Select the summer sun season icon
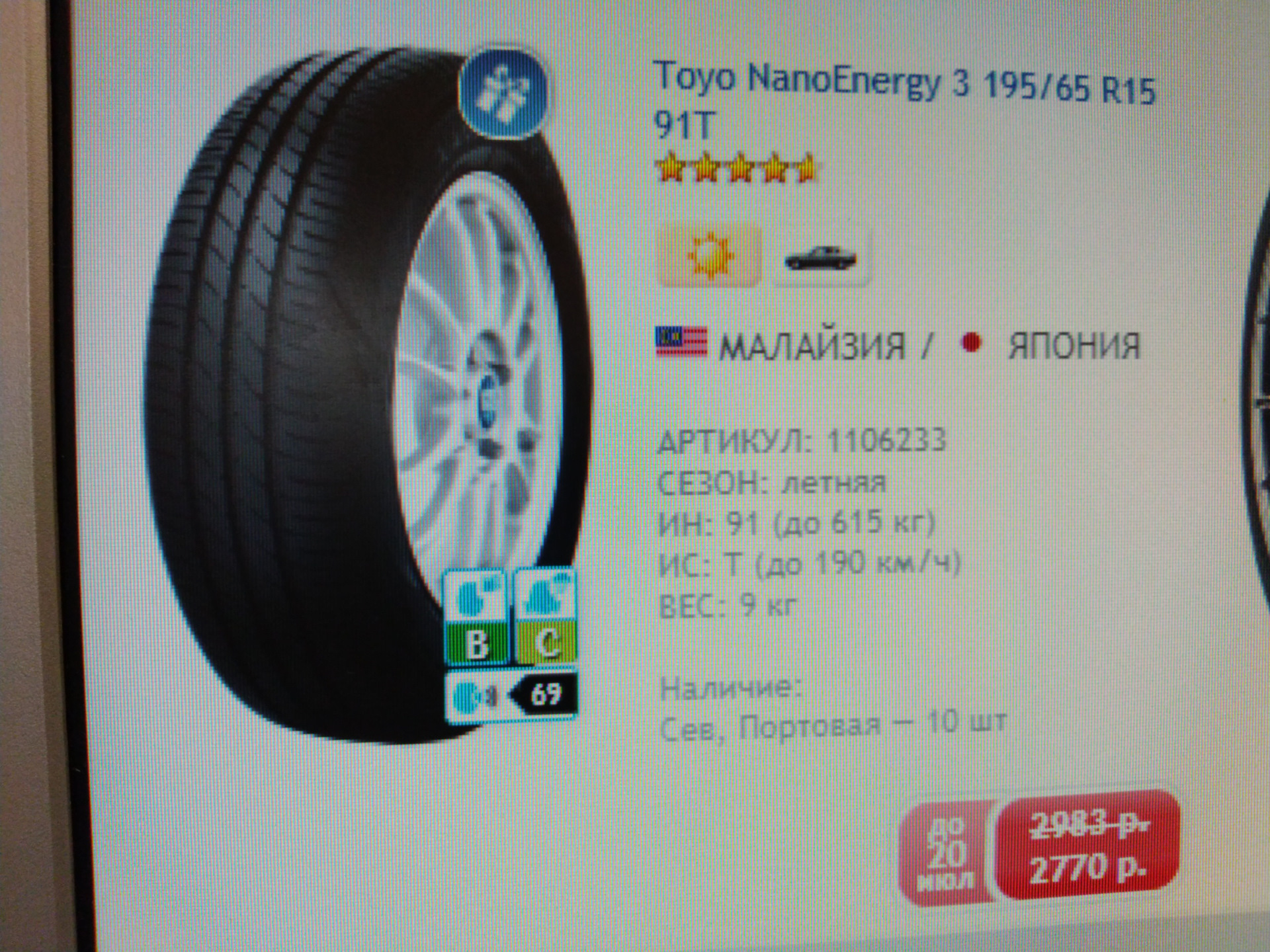 [708, 255]
